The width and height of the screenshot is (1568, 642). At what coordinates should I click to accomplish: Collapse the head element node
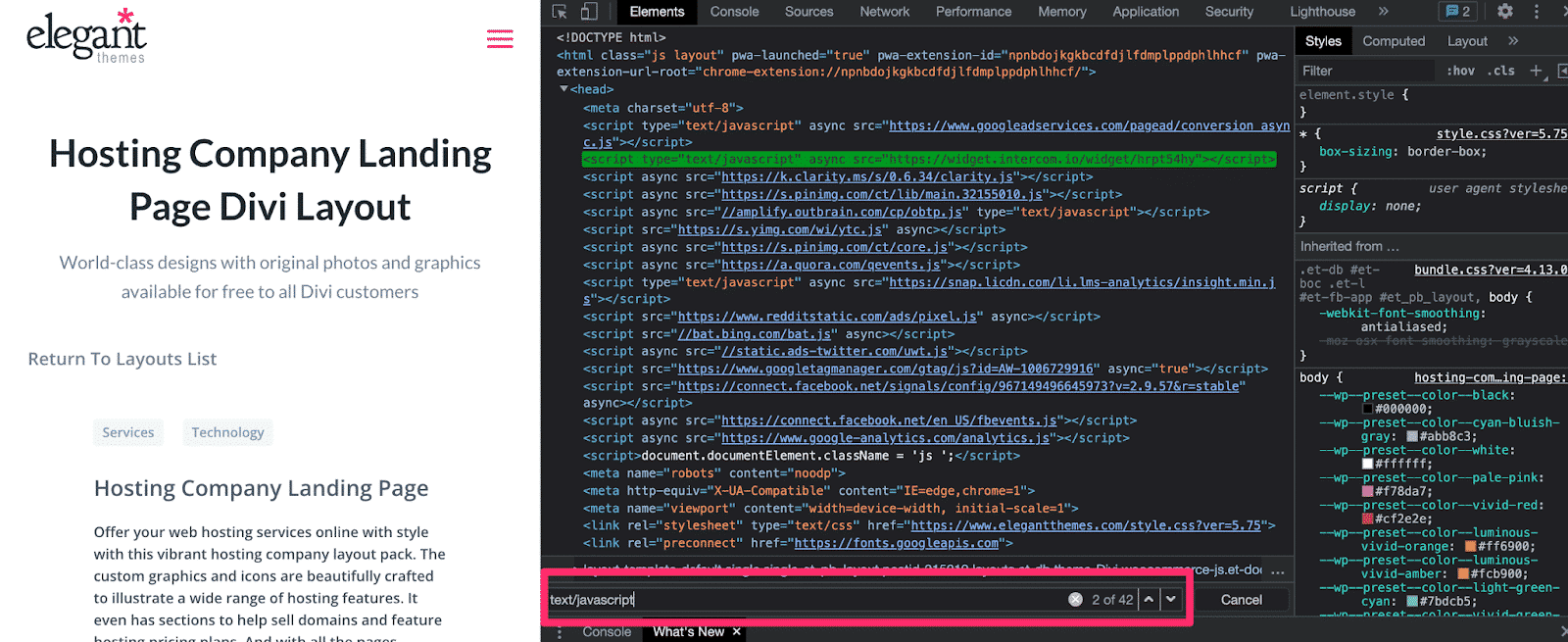point(563,89)
